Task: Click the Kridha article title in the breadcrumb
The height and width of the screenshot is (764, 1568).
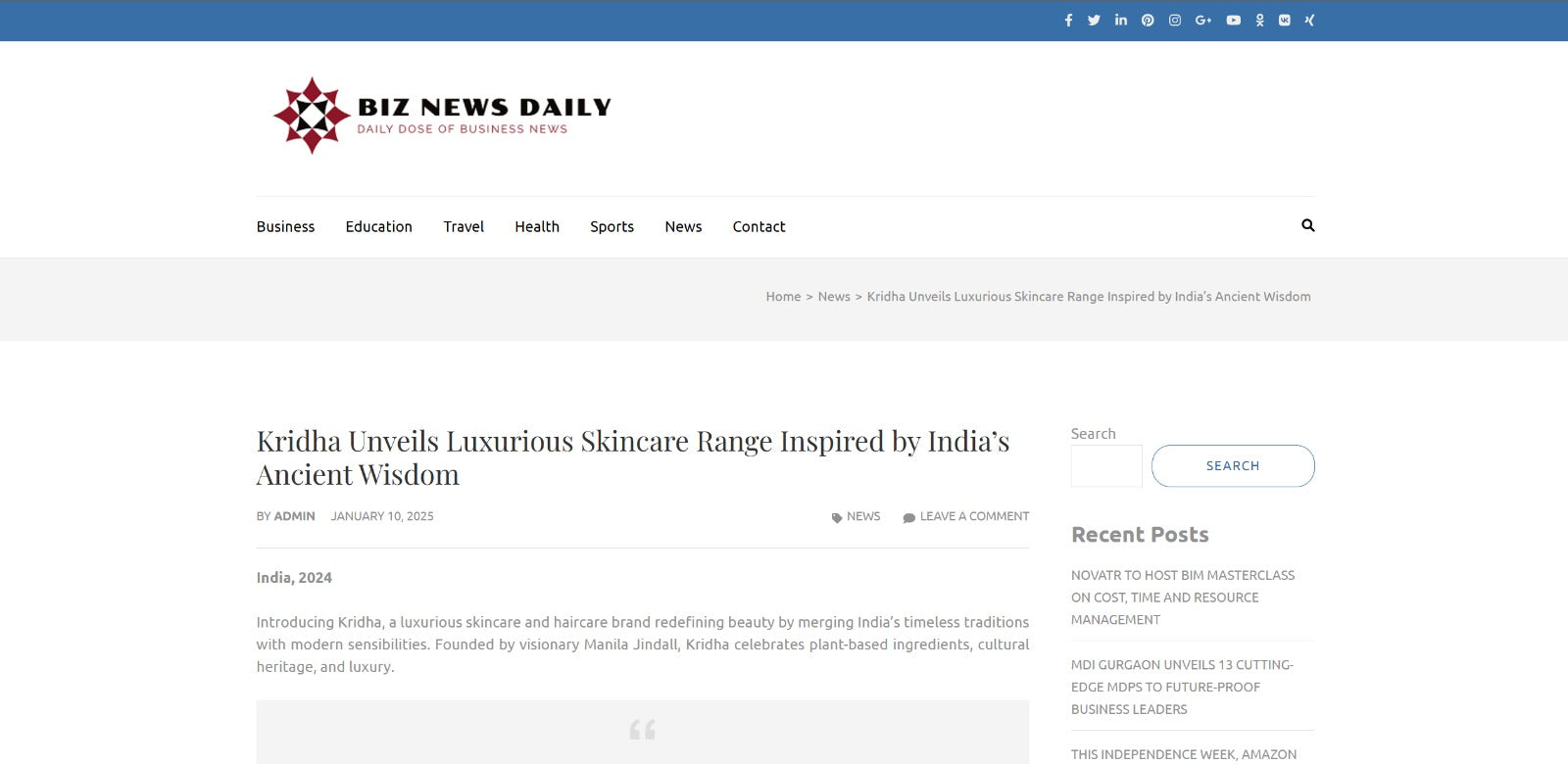Action: coord(1089,297)
